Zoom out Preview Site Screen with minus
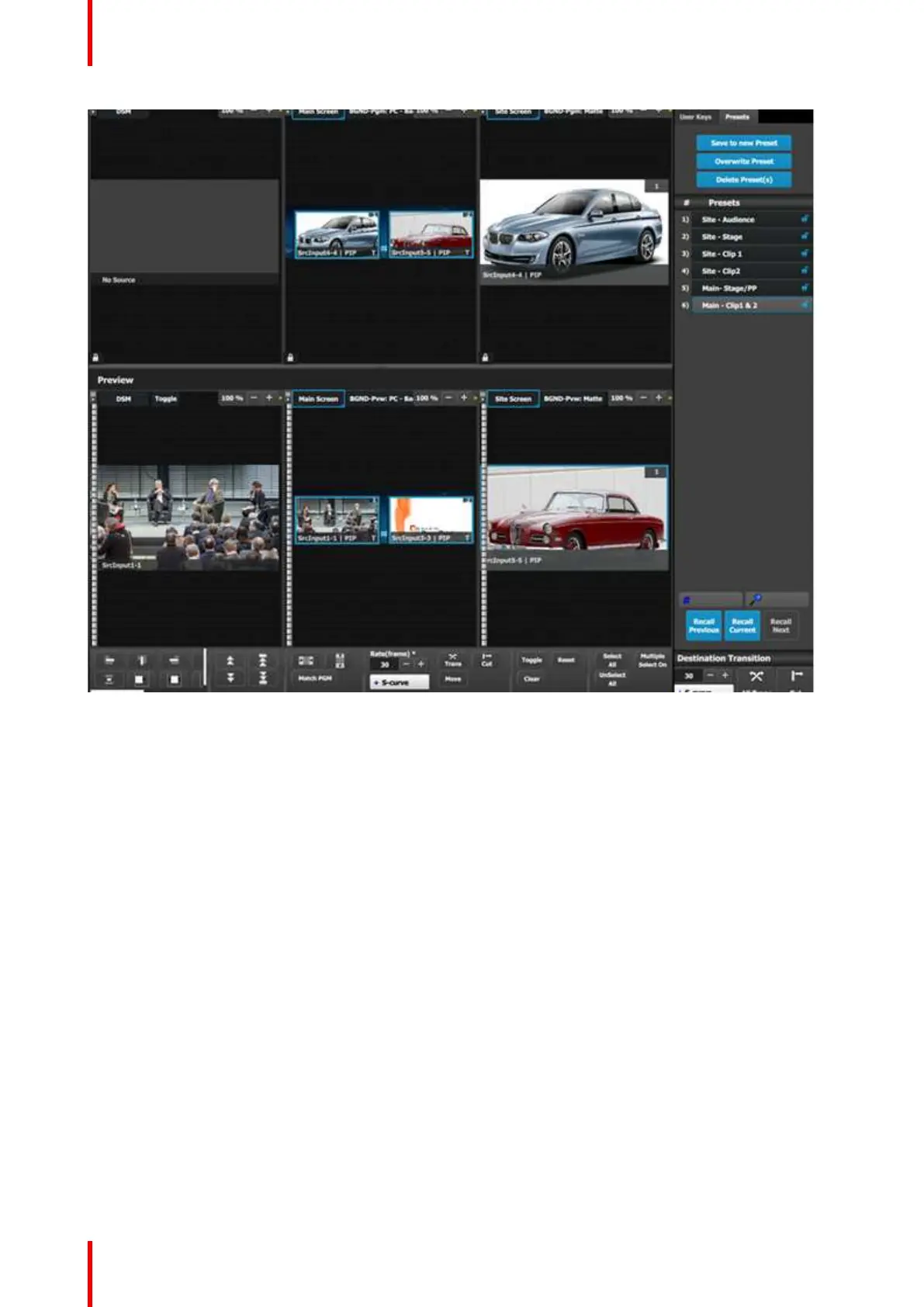 point(643,398)
